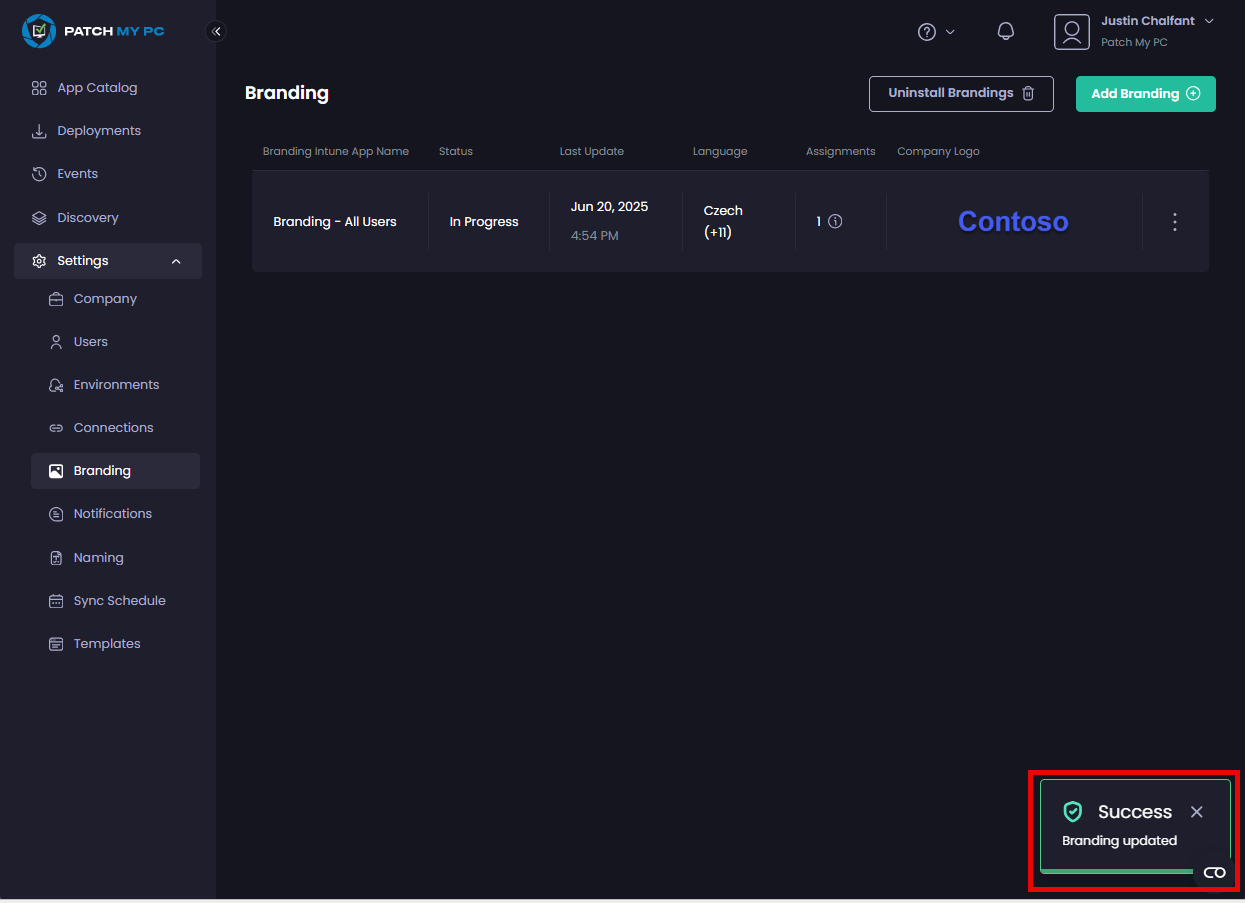Open the help question mark menu
The height and width of the screenshot is (903, 1245).
pos(936,32)
